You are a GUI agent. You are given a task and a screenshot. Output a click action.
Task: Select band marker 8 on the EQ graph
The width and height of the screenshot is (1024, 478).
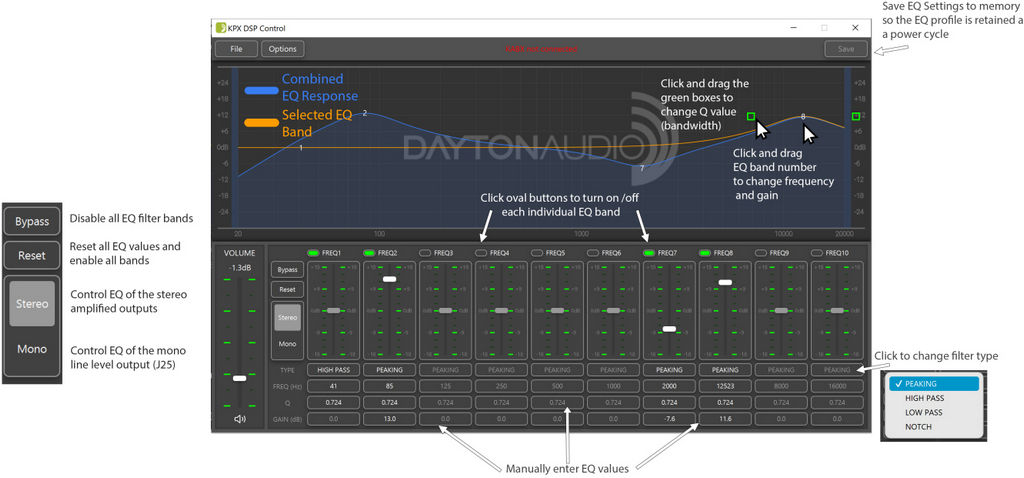pyautogui.click(x=803, y=117)
